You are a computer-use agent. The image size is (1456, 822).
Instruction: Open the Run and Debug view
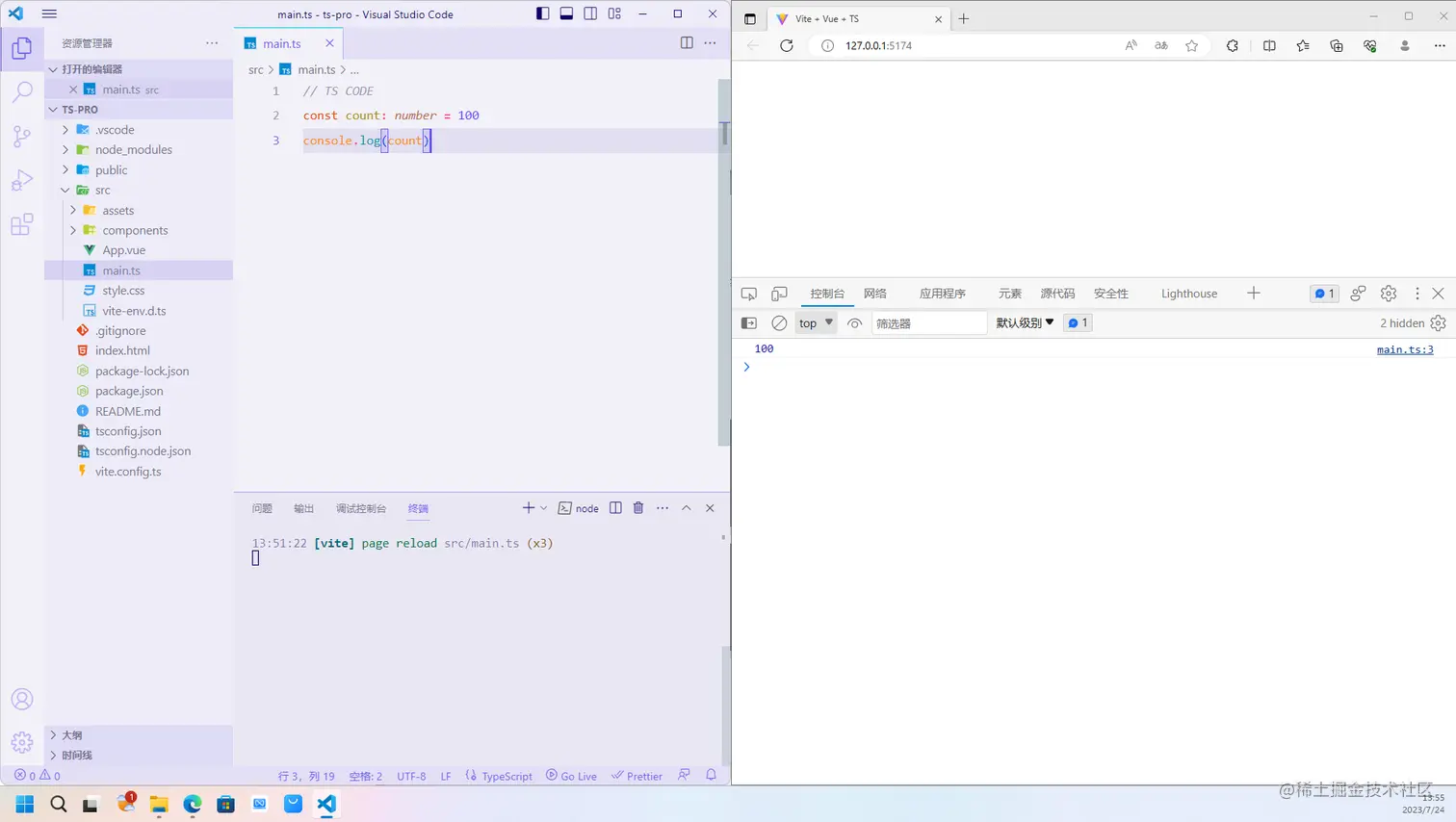(21, 180)
